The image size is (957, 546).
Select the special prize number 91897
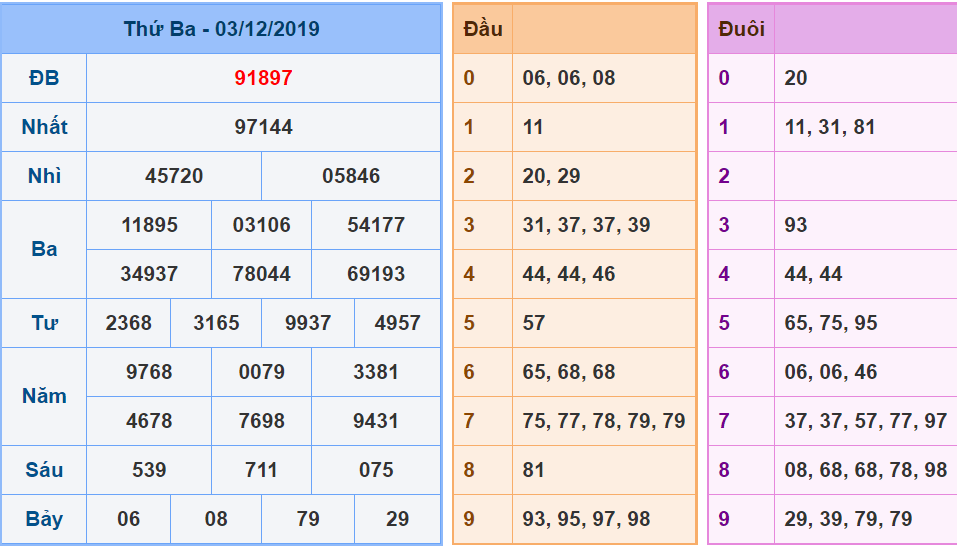[x=263, y=78]
